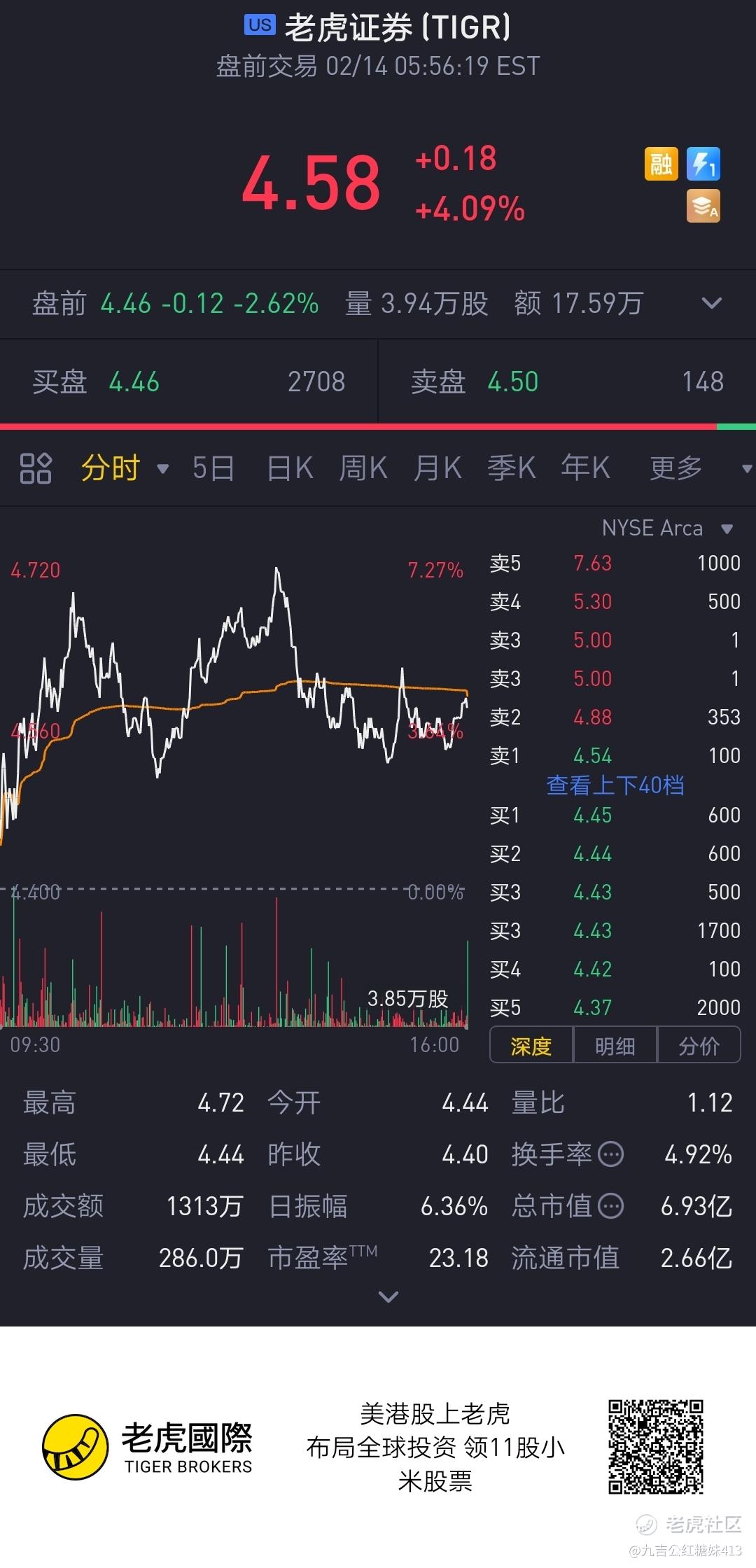Tap the 卖5 7.63 ask row
This screenshot has width=756, height=1568.
point(615,563)
